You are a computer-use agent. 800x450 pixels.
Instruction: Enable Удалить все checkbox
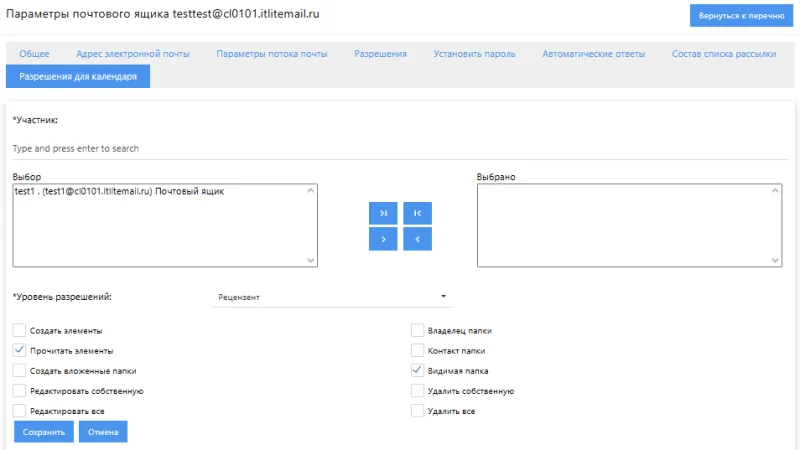[418, 411]
